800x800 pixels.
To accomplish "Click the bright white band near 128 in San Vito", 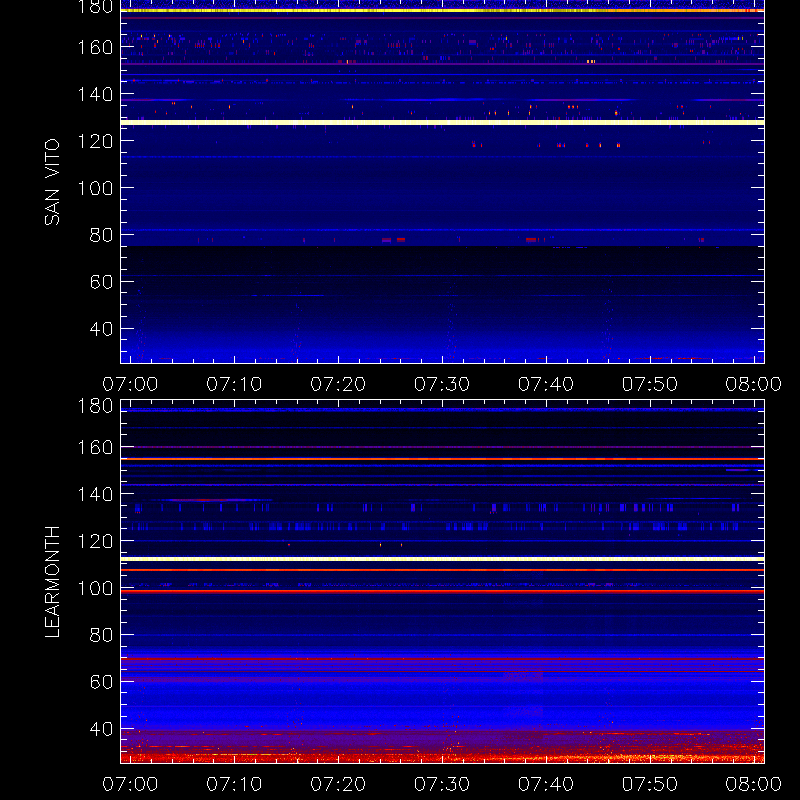I will pos(442,122).
